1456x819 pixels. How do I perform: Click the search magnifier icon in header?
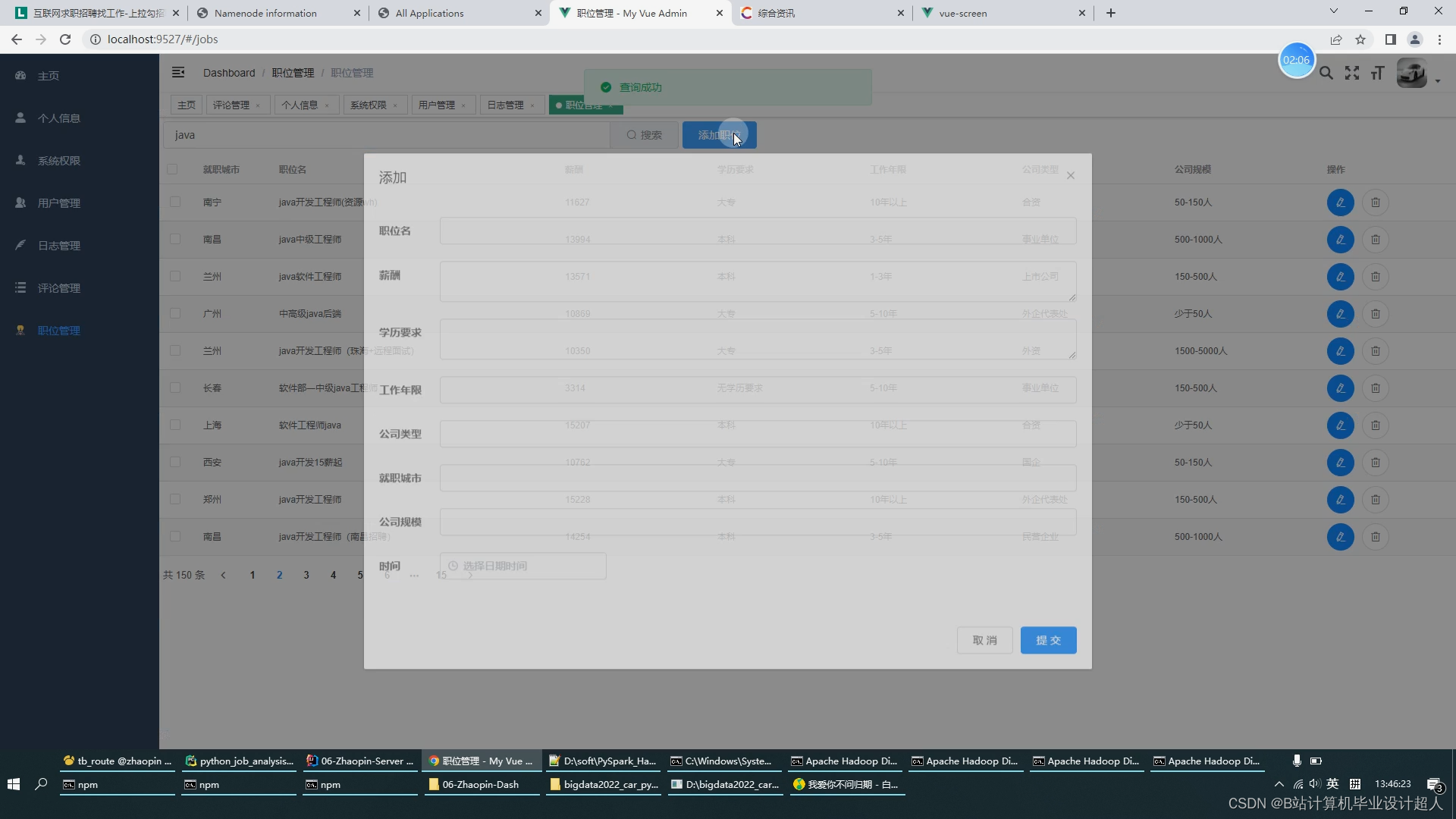pyautogui.click(x=1326, y=73)
